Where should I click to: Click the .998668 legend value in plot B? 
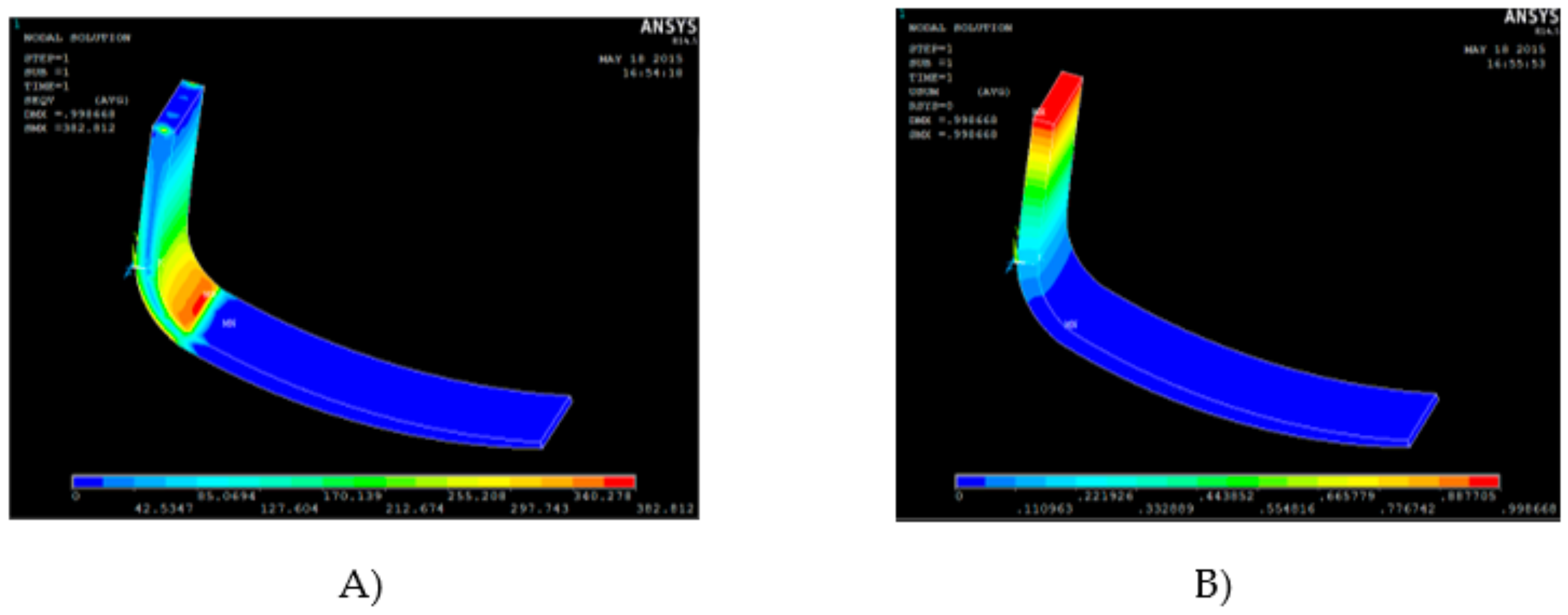pyautogui.click(x=1528, y=508)
